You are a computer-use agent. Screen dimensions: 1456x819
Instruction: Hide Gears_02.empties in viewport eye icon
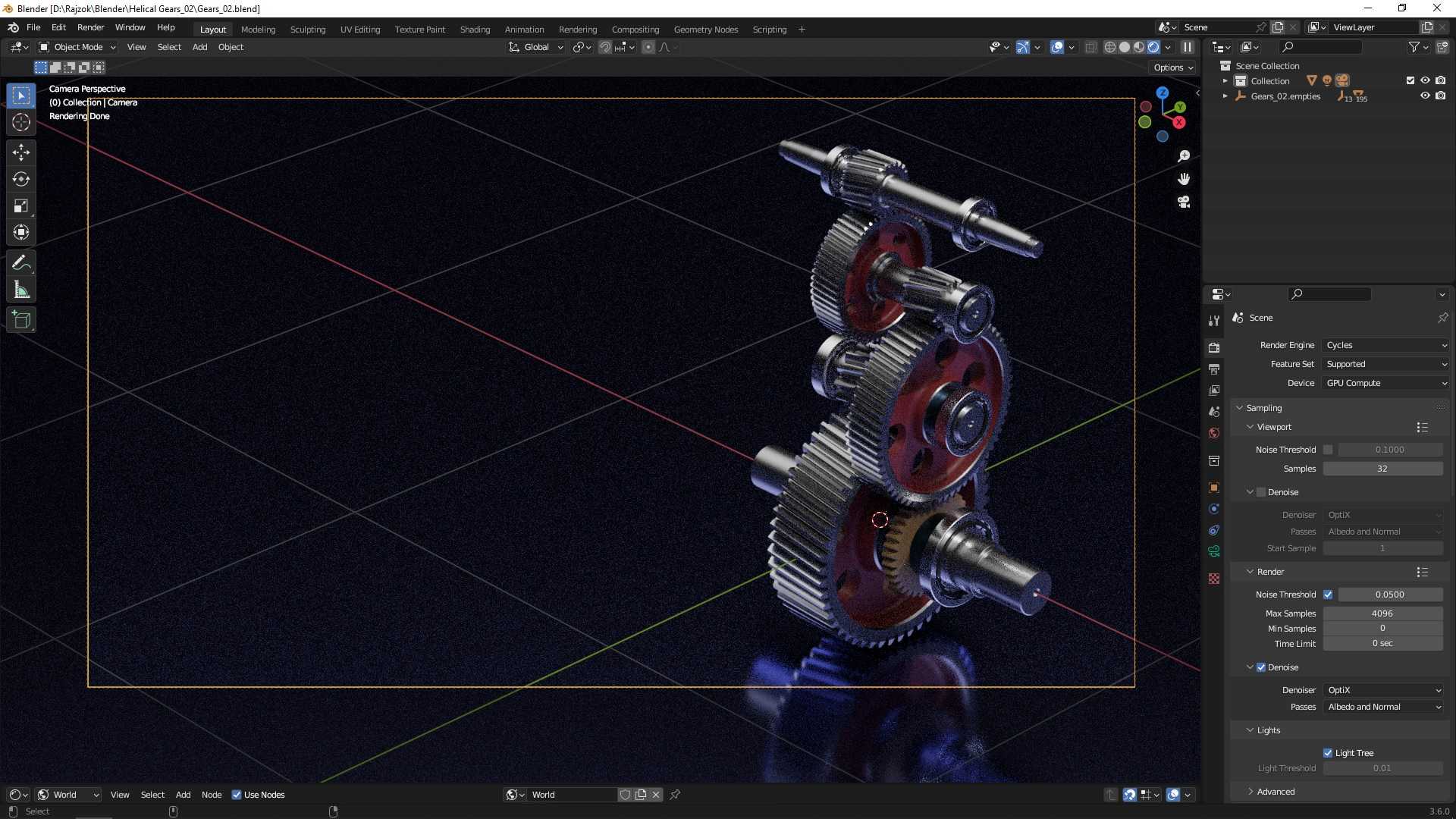point(1425,96)
